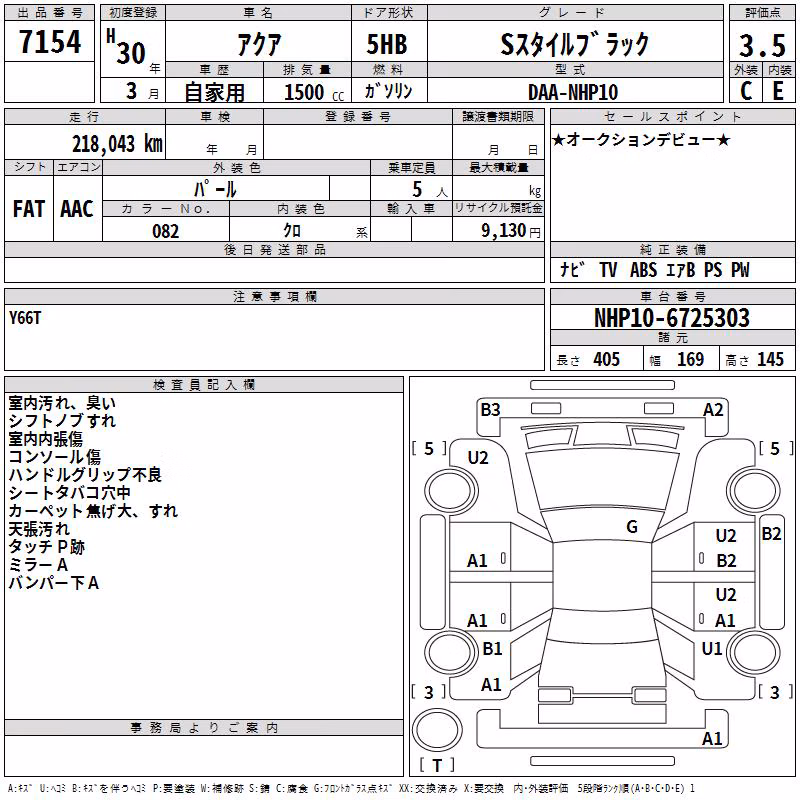The image size is (800, 800).
Task: Select header 事務局よりご案内
Action: [x=204, y=728]
